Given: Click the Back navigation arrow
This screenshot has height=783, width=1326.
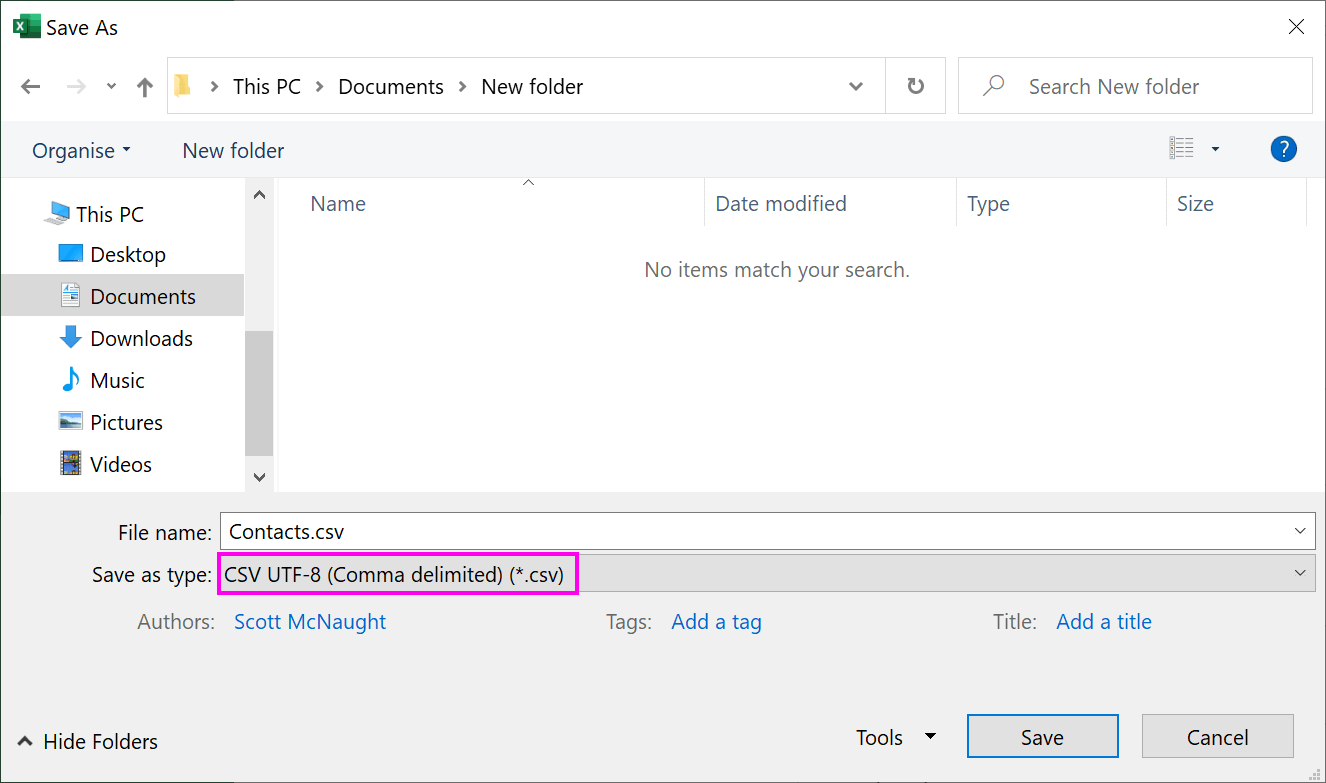Looking at the screenshot, I should 31,87.
